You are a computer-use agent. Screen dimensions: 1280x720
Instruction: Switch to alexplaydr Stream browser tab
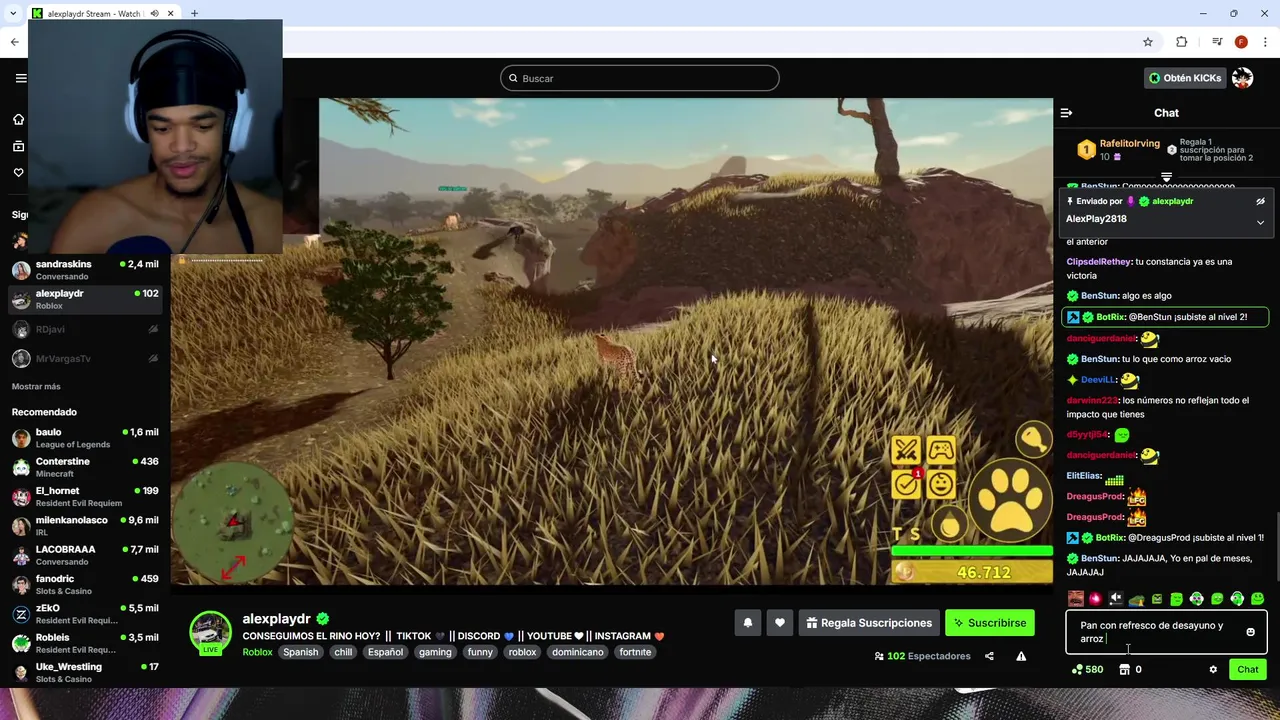tap(103, 14)
